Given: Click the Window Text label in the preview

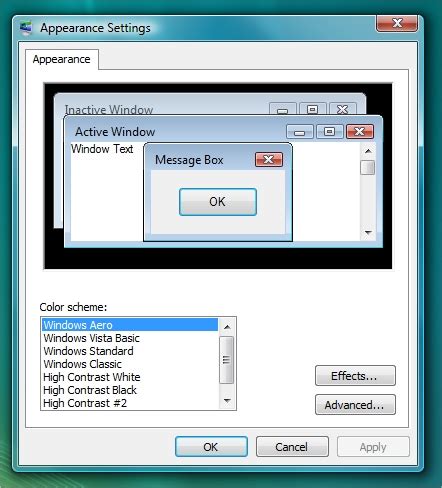Looking at the screenshot, I should [x=102, y=149].
